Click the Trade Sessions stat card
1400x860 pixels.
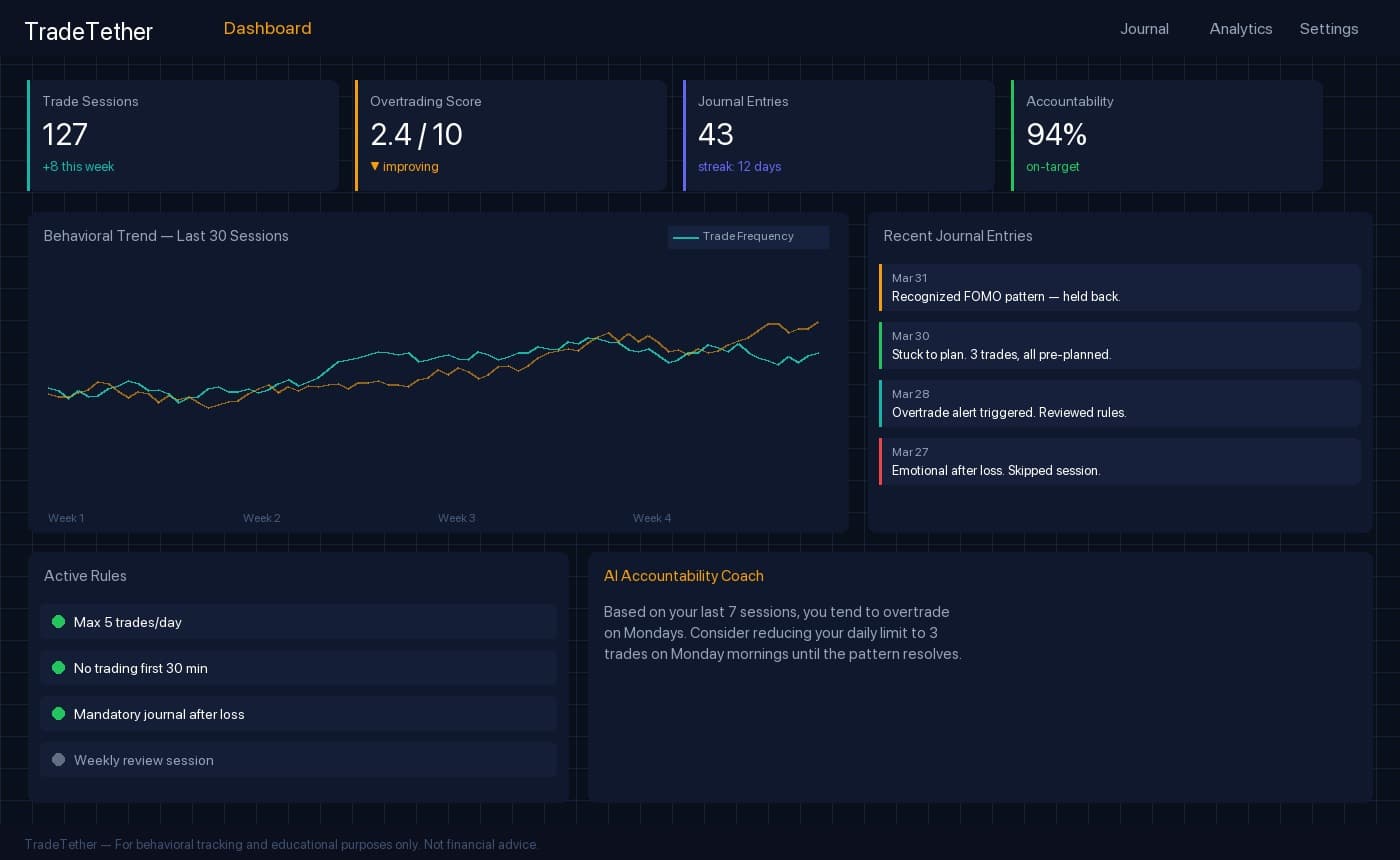tap(183, 135)
